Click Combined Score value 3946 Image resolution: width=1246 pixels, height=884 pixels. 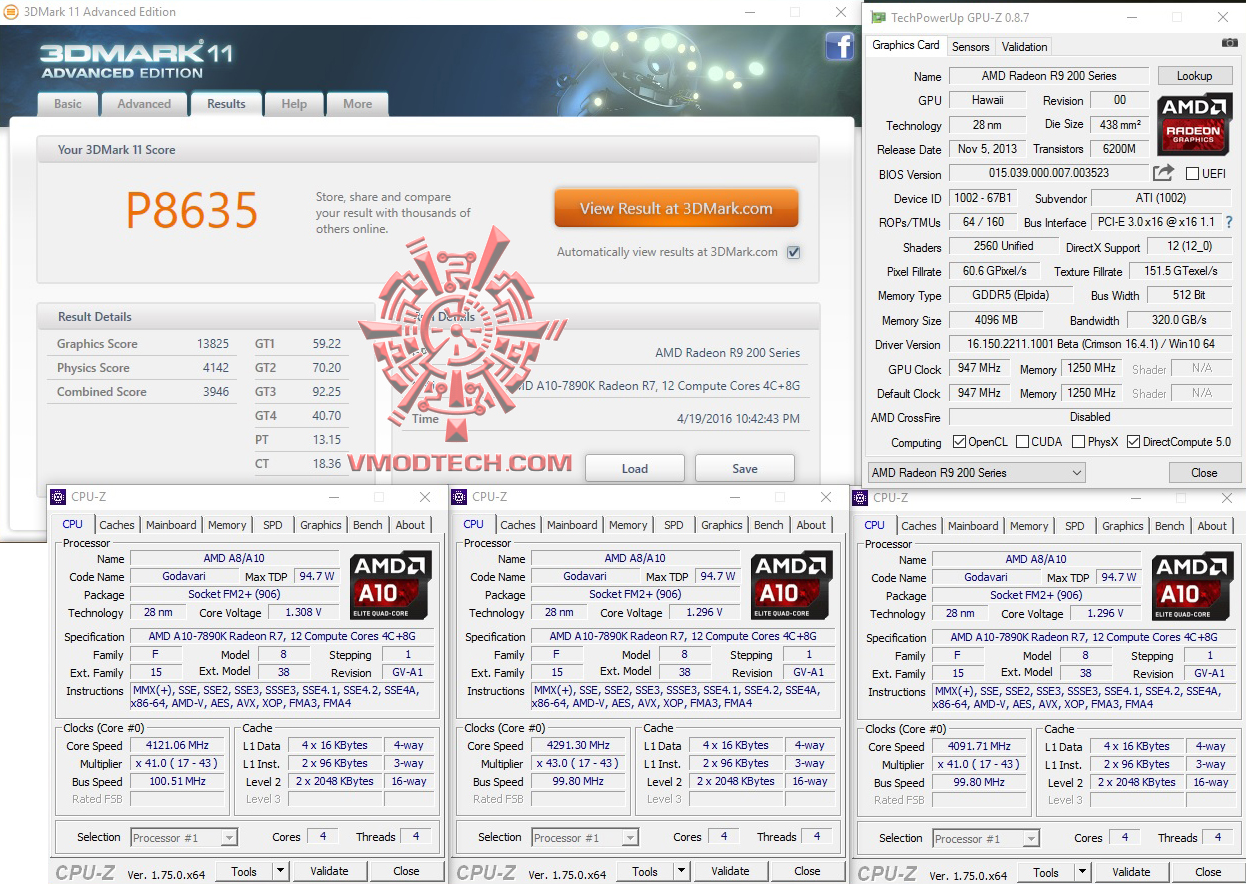coord(215,392)
